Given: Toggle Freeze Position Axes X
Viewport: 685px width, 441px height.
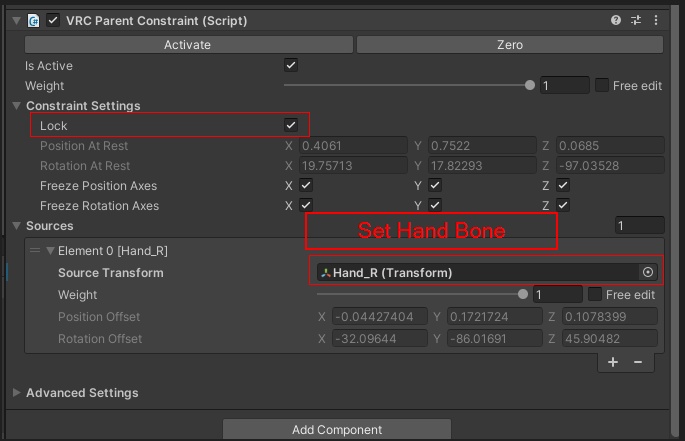Looking at the screenshot, I should pyautogui.click(x=306, y=185).
